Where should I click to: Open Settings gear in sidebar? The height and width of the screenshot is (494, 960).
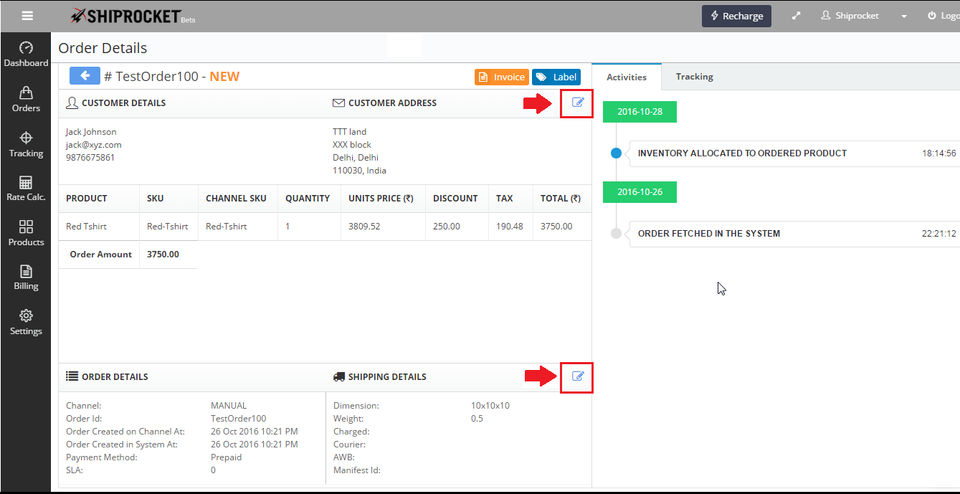coord(26,323)
